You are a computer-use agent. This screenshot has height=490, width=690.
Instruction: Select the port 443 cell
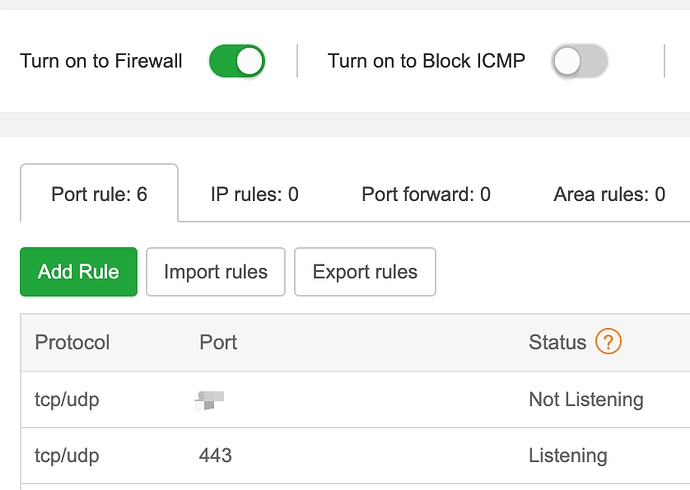click(215, 456)
